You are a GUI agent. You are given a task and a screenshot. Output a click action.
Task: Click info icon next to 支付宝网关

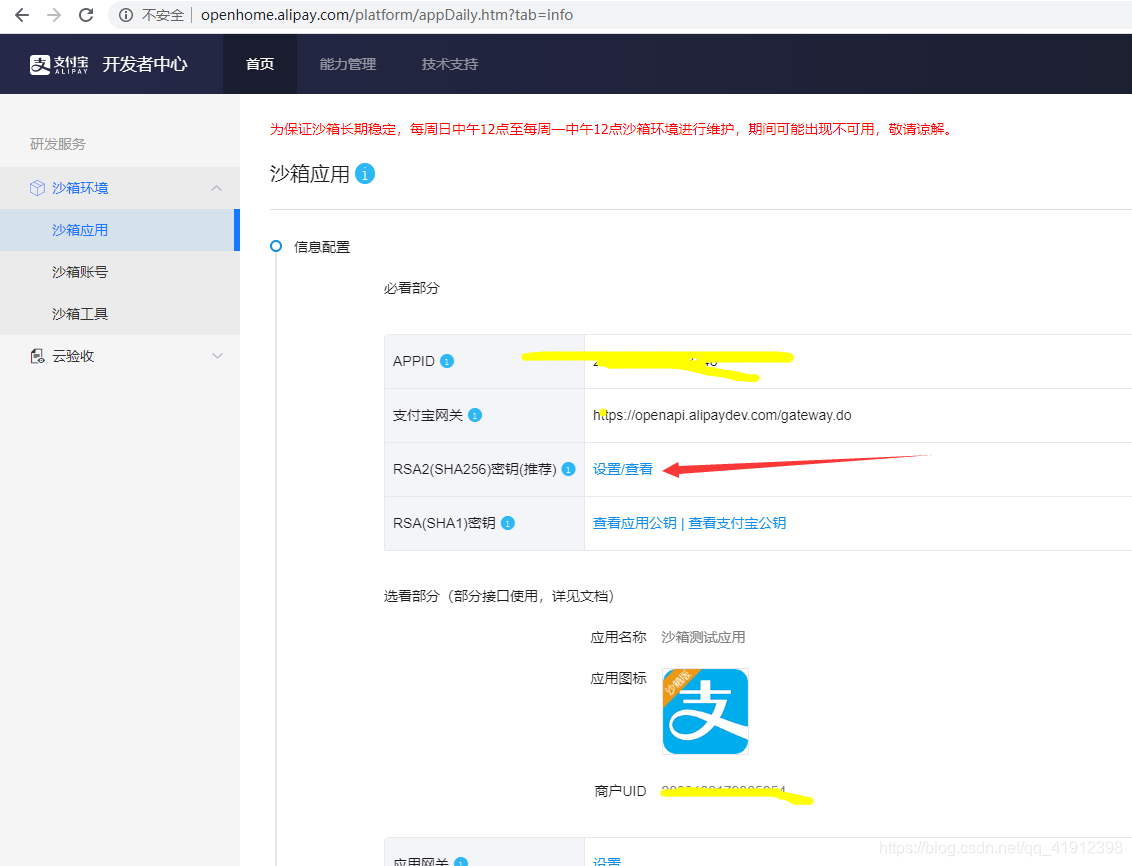pos(475,416)
